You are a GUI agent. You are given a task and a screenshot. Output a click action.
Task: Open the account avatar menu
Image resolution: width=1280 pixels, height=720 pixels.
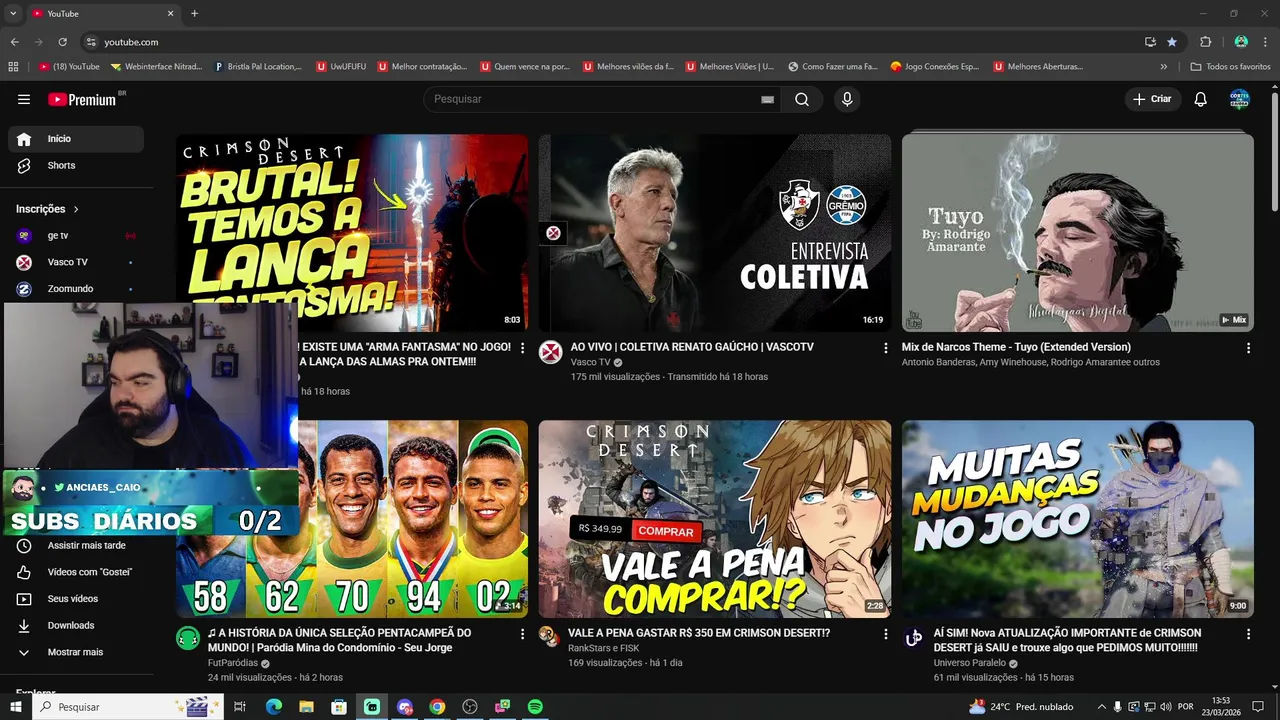point(1240,99)
